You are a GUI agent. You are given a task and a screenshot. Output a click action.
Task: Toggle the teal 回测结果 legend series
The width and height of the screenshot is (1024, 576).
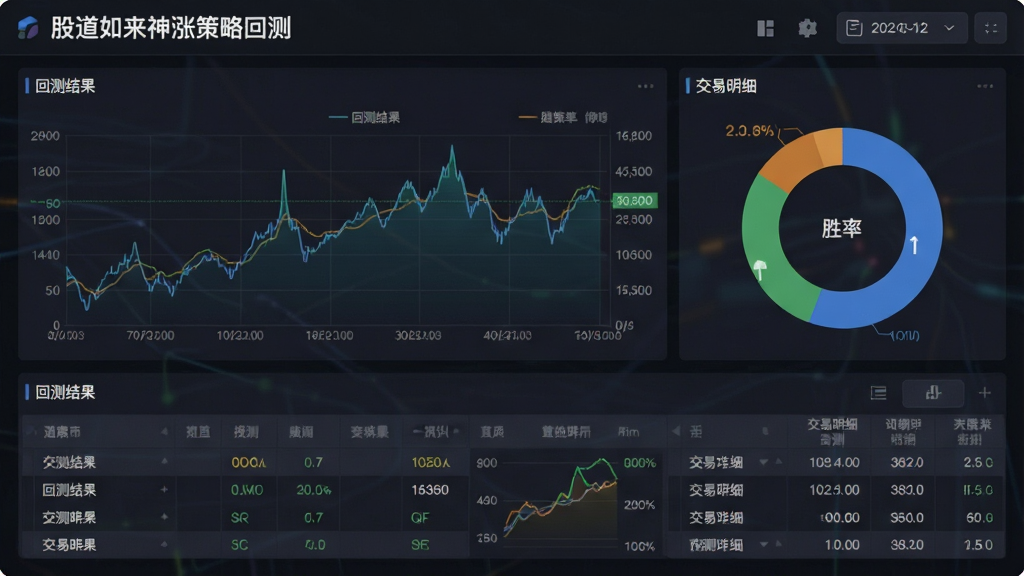pyautogui.click(x=364, y=118)
